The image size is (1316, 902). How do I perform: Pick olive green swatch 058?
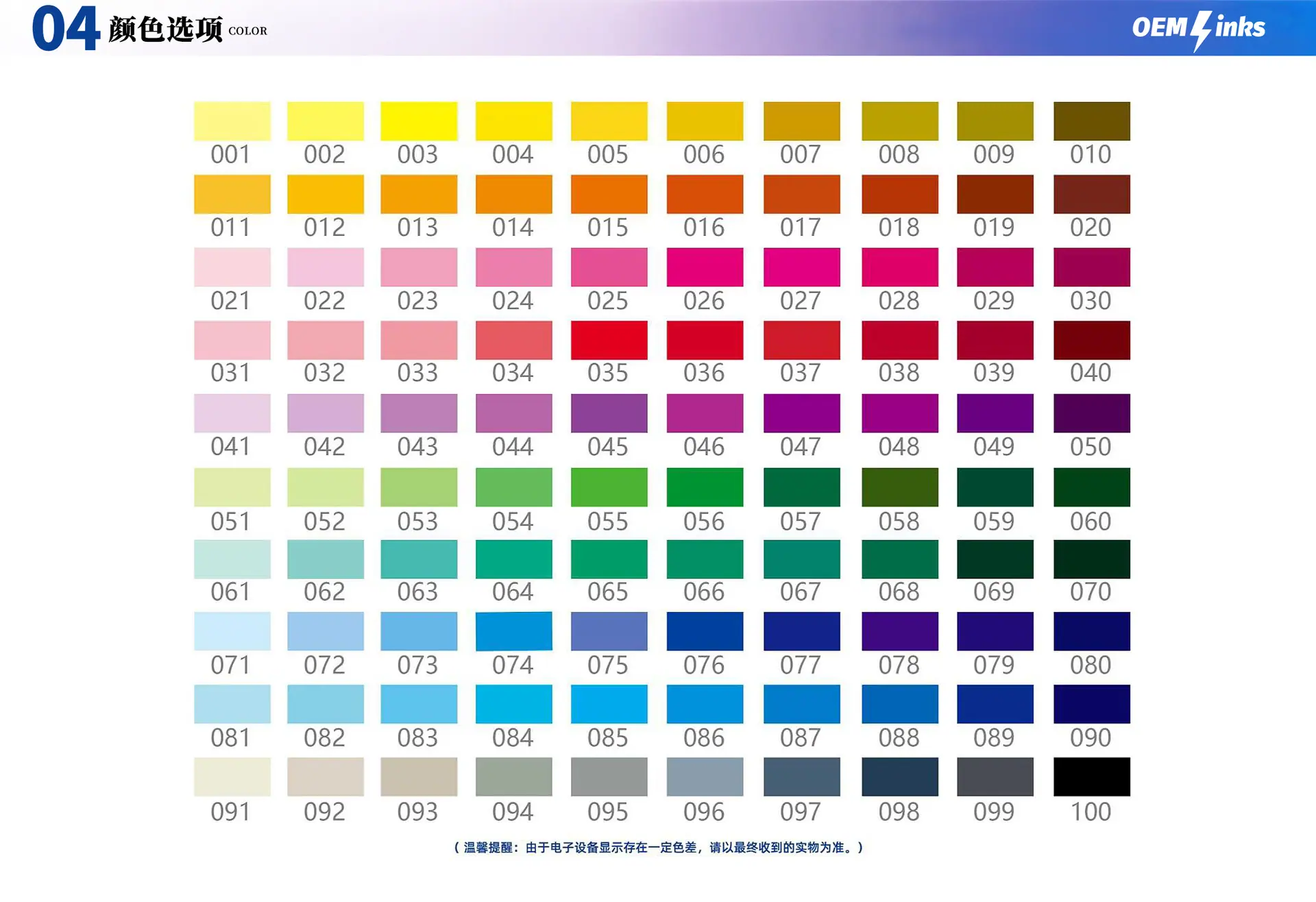pos(899,487)
